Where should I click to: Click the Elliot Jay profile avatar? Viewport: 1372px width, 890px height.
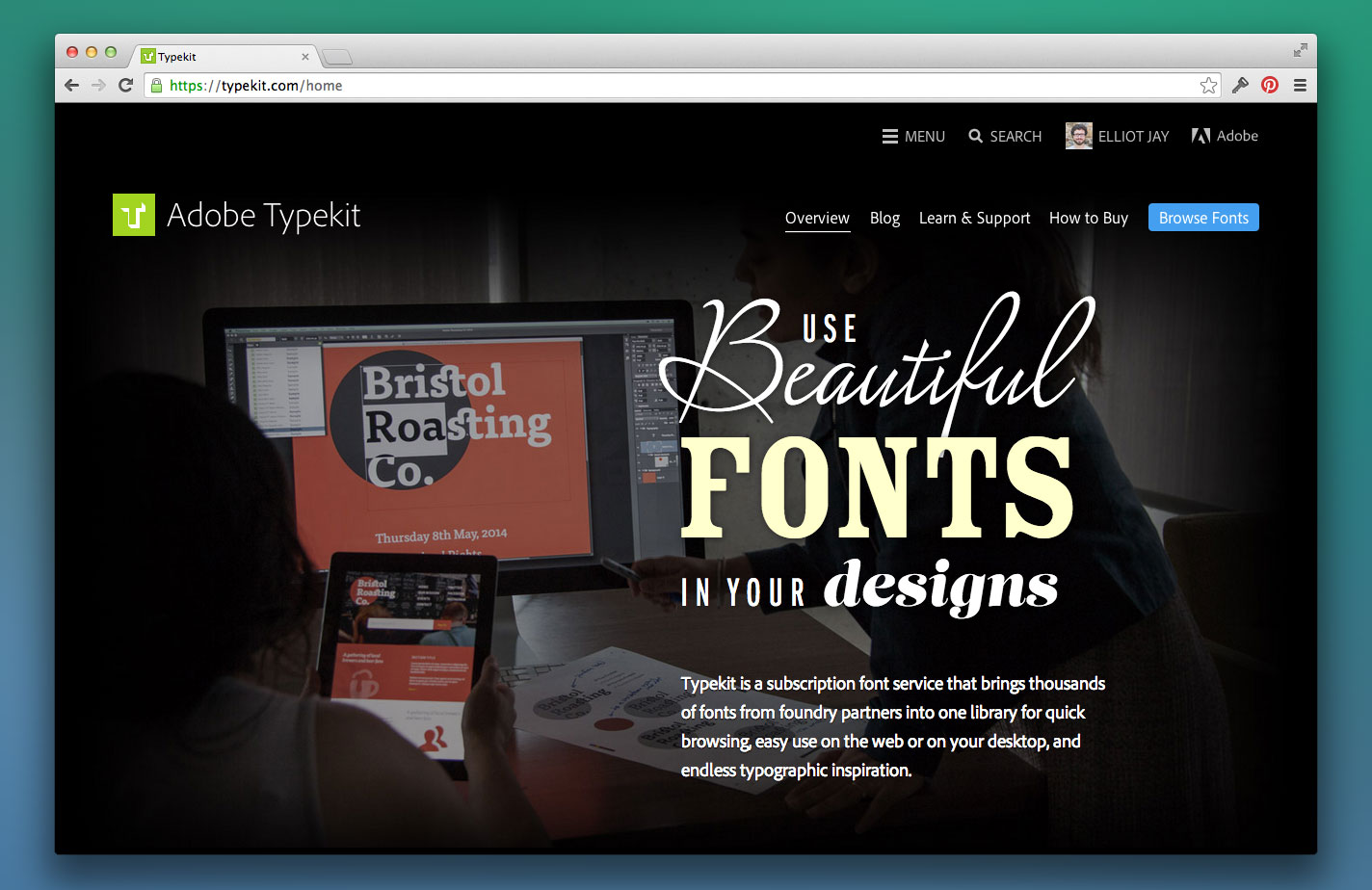pos(1078,136)
